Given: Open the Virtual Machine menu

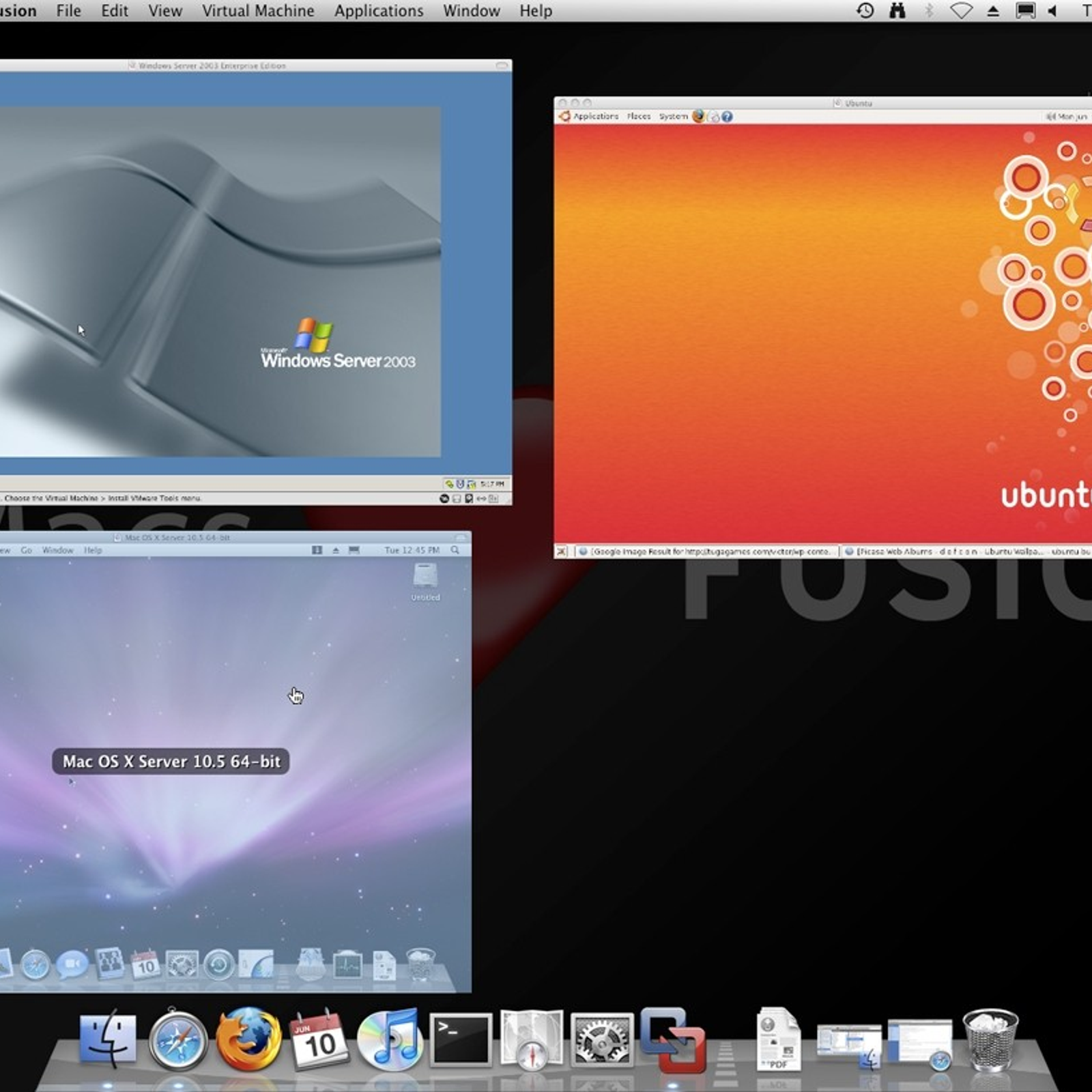Looking at the screenshot, I should click(258, 11).
